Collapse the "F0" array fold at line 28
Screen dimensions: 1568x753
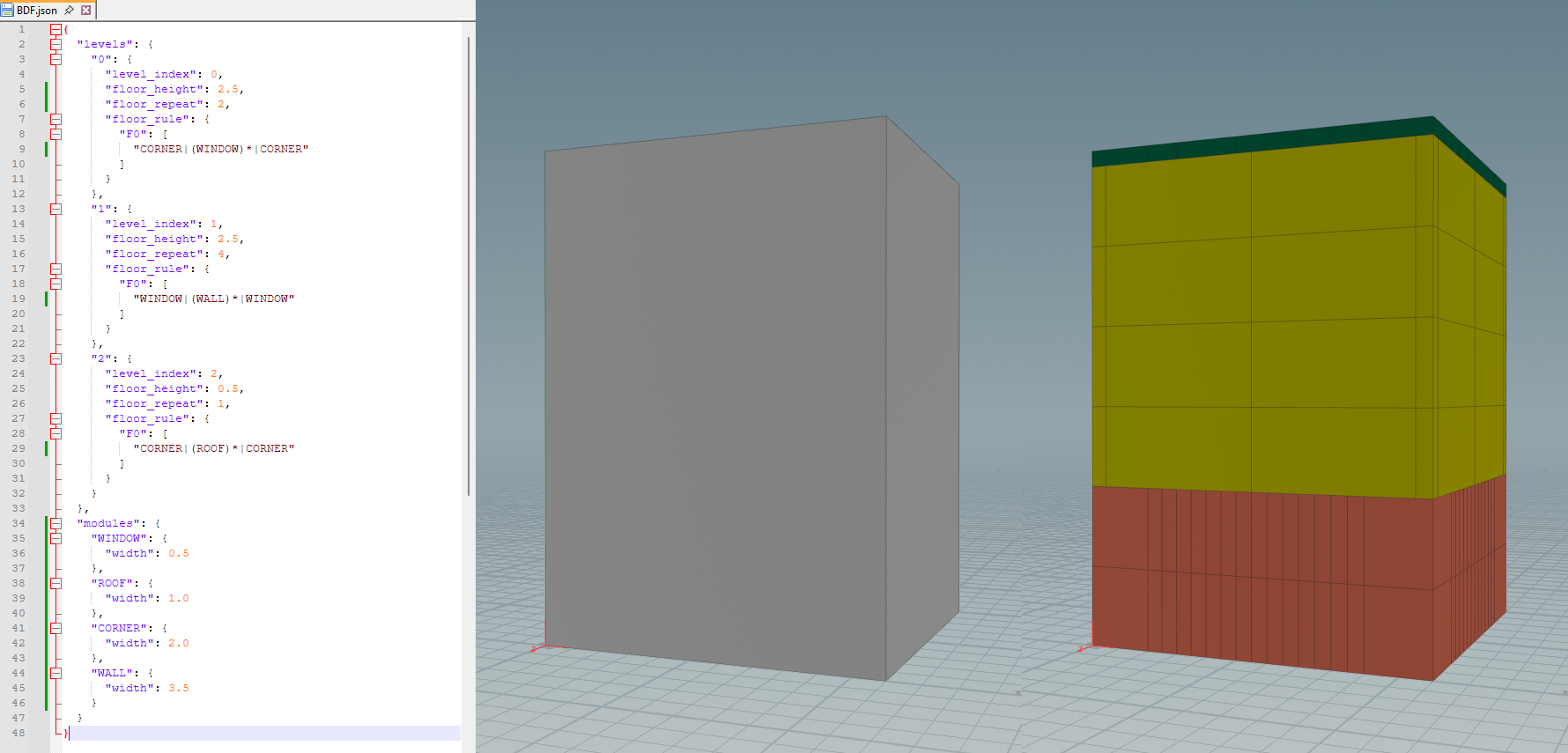point(55,433)
